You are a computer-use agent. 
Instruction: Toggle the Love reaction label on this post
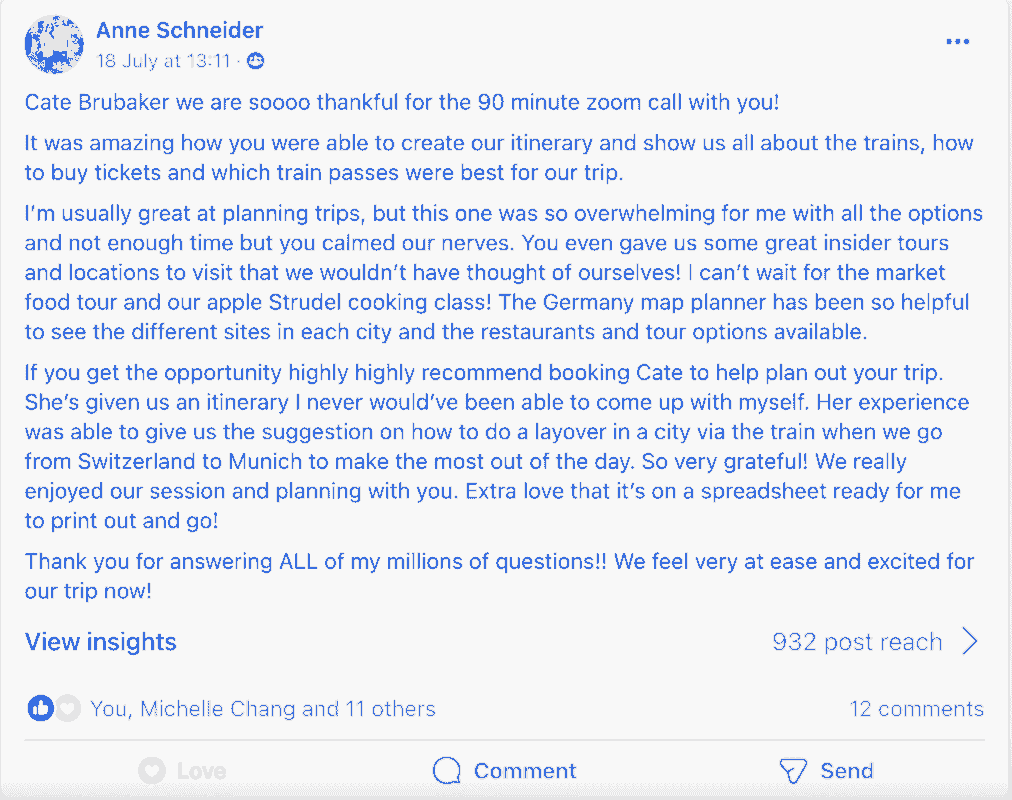(201, 771)
